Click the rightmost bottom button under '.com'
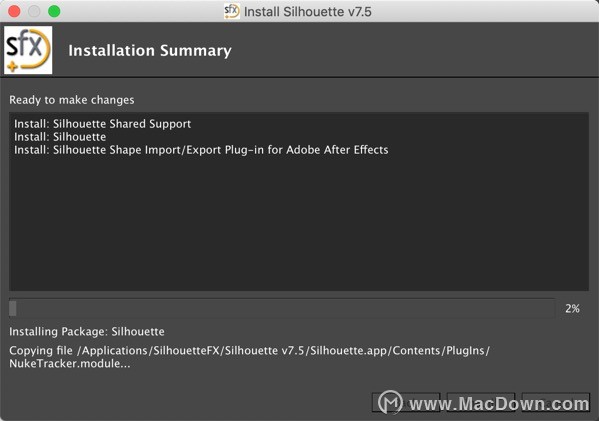 coord(556,403)
